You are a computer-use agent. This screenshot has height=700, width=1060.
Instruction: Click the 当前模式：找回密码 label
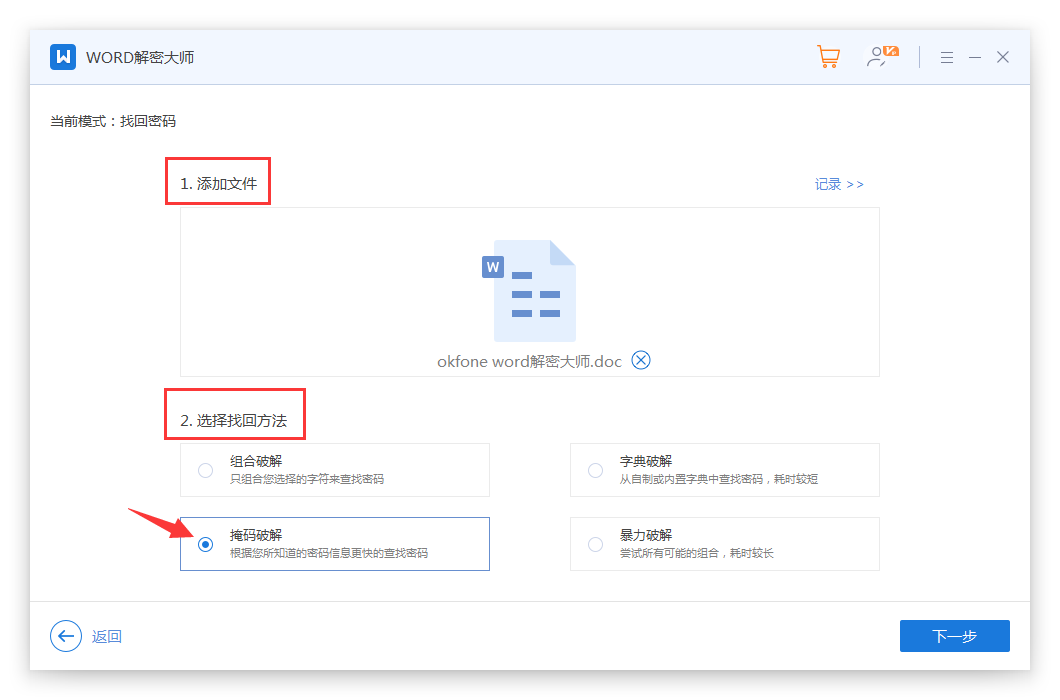113,121
